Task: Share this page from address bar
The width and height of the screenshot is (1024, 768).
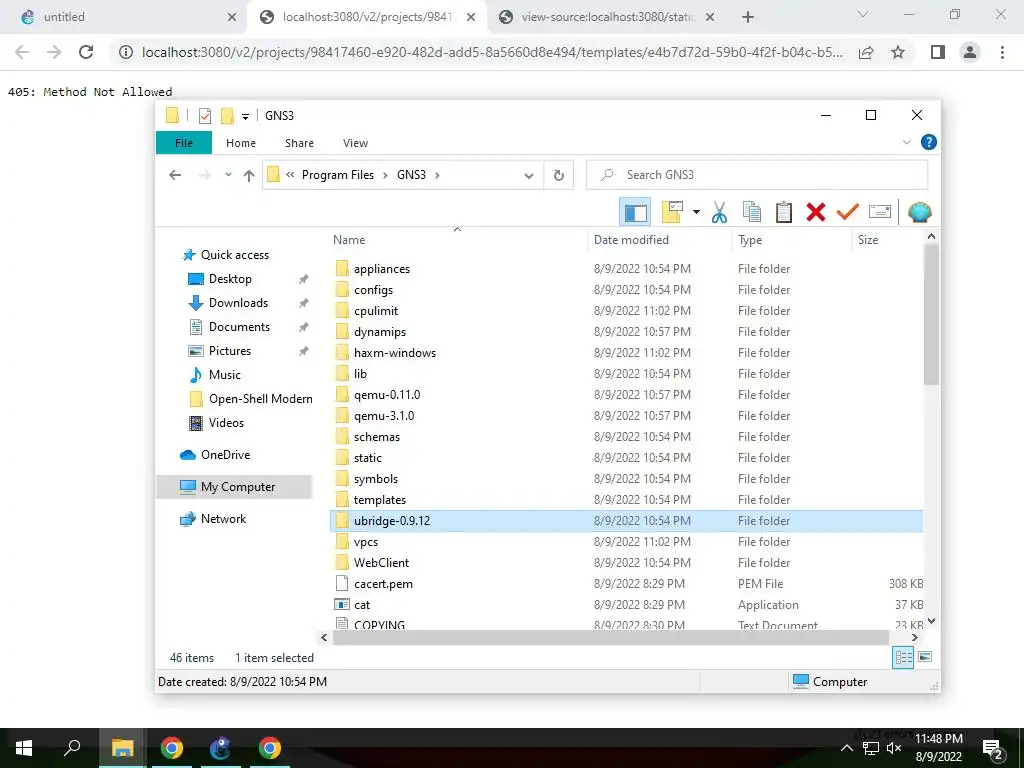Action: pyautogui.click(x=866, y=52)
